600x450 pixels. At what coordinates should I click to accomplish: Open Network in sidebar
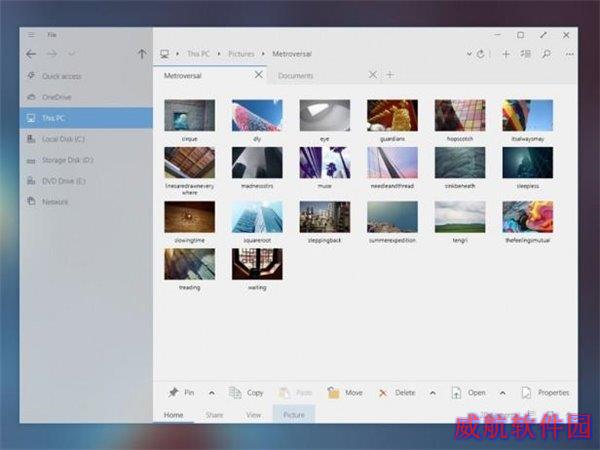pos(86,202)
